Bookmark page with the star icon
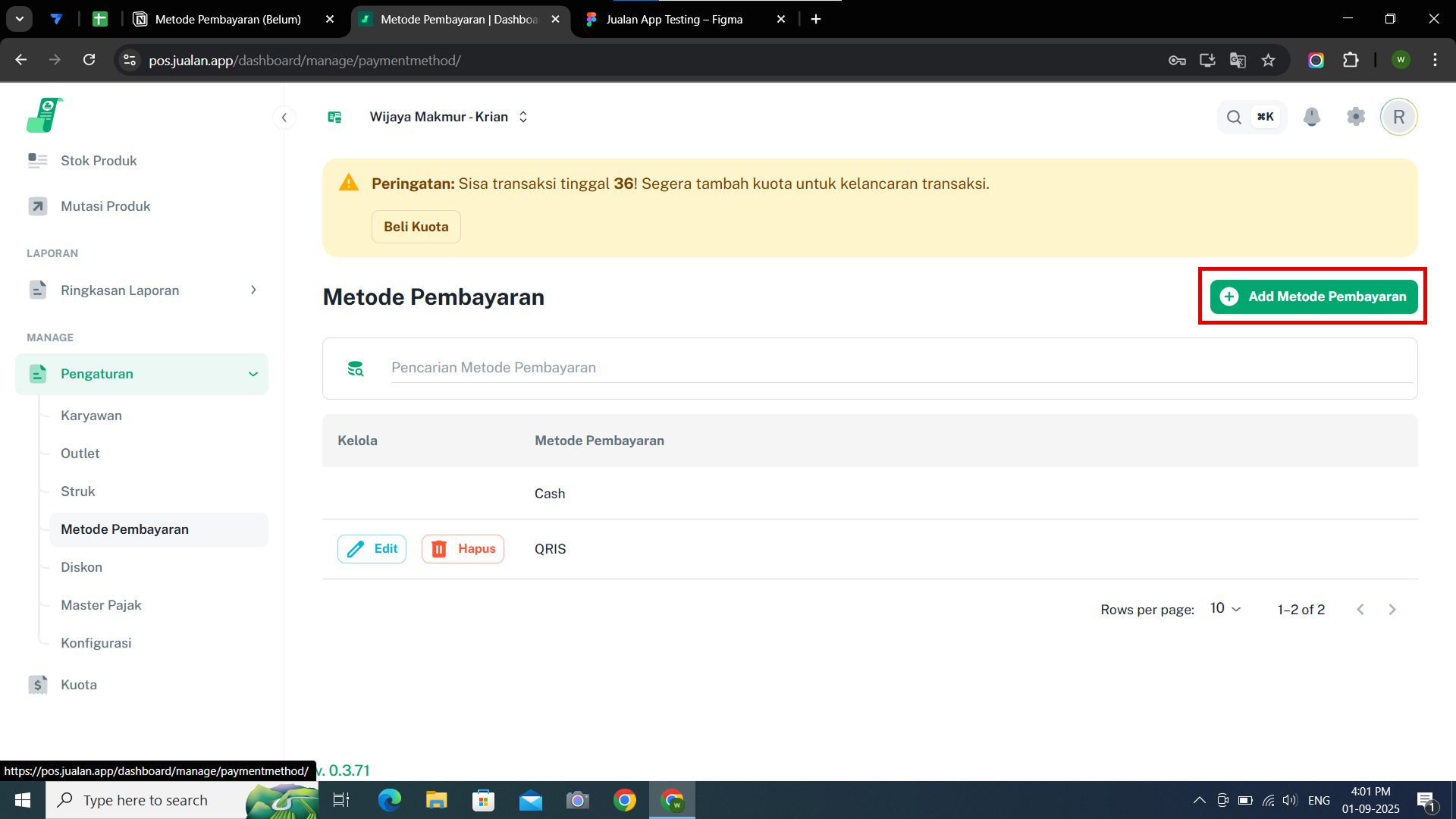The height and width of the screenshot is (819, 1456). [1268, 61]
